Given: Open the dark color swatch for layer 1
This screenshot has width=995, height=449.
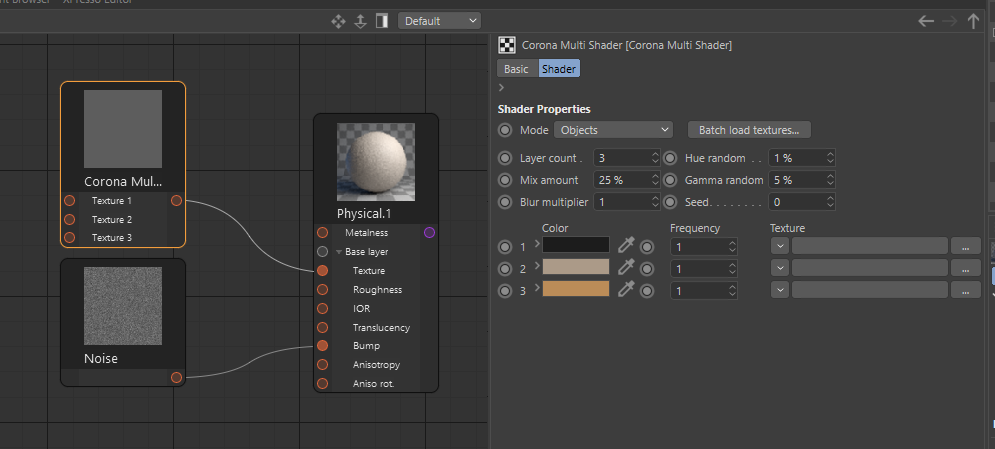Looking at the screenshot, I should click(576, 245).
